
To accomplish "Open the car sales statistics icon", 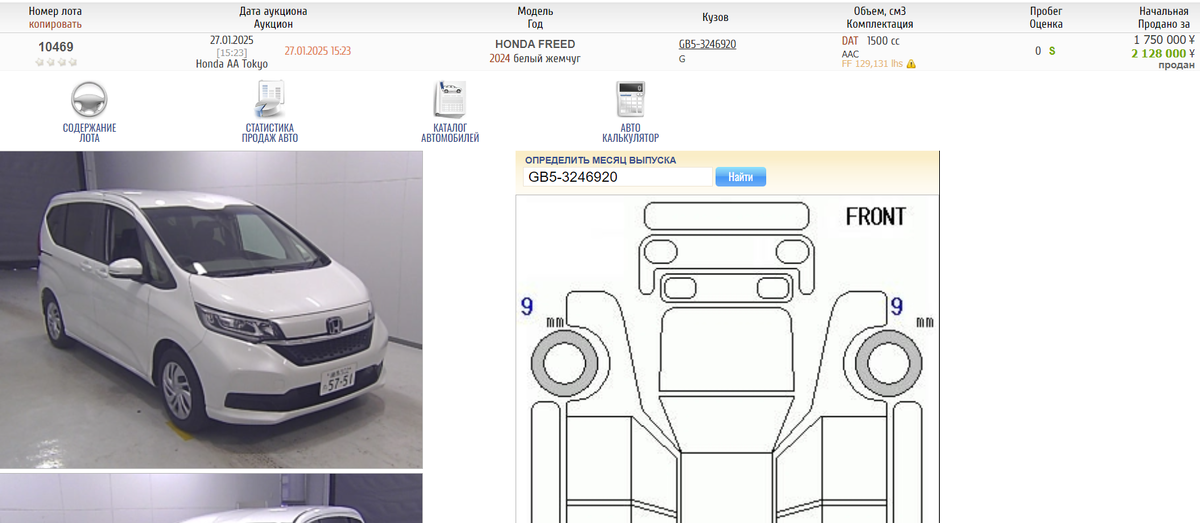I will pos(270,100).
